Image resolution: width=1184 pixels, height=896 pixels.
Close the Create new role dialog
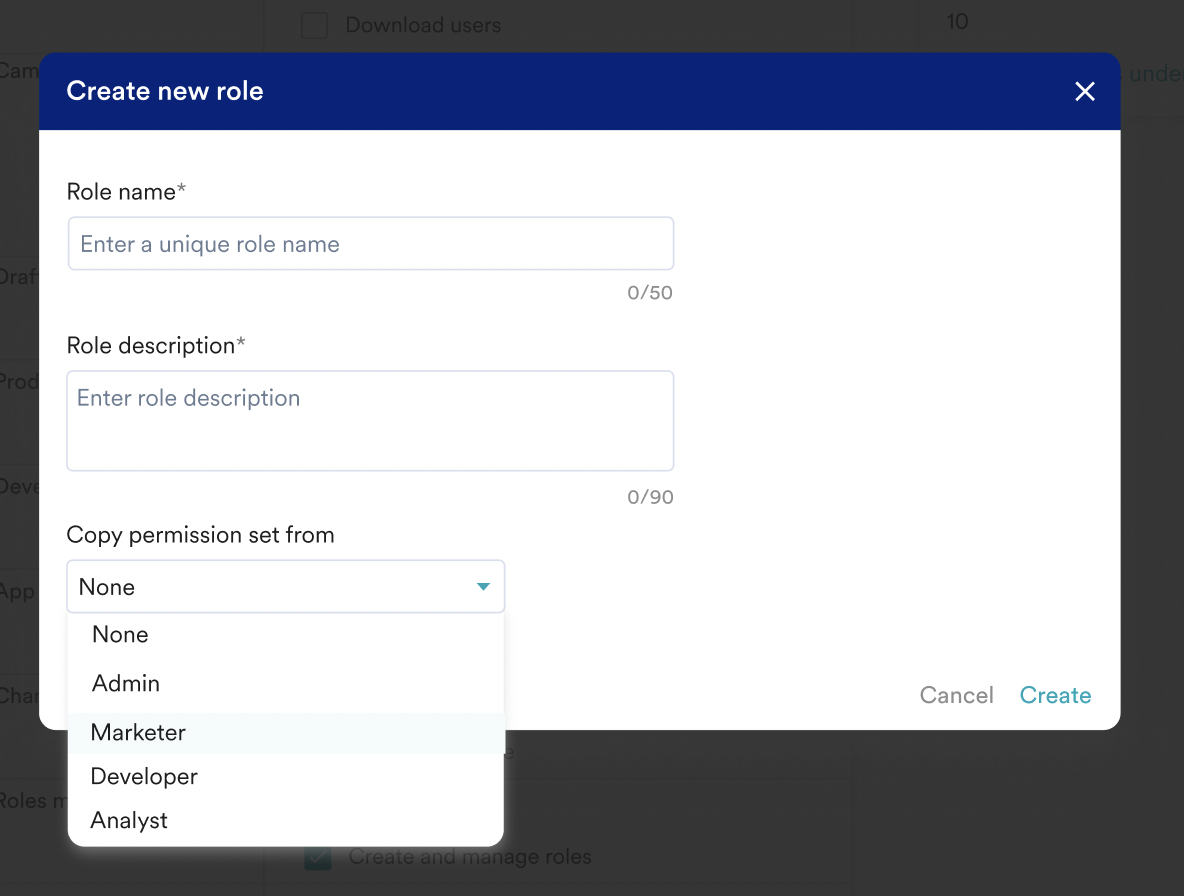click(1085, 92)
